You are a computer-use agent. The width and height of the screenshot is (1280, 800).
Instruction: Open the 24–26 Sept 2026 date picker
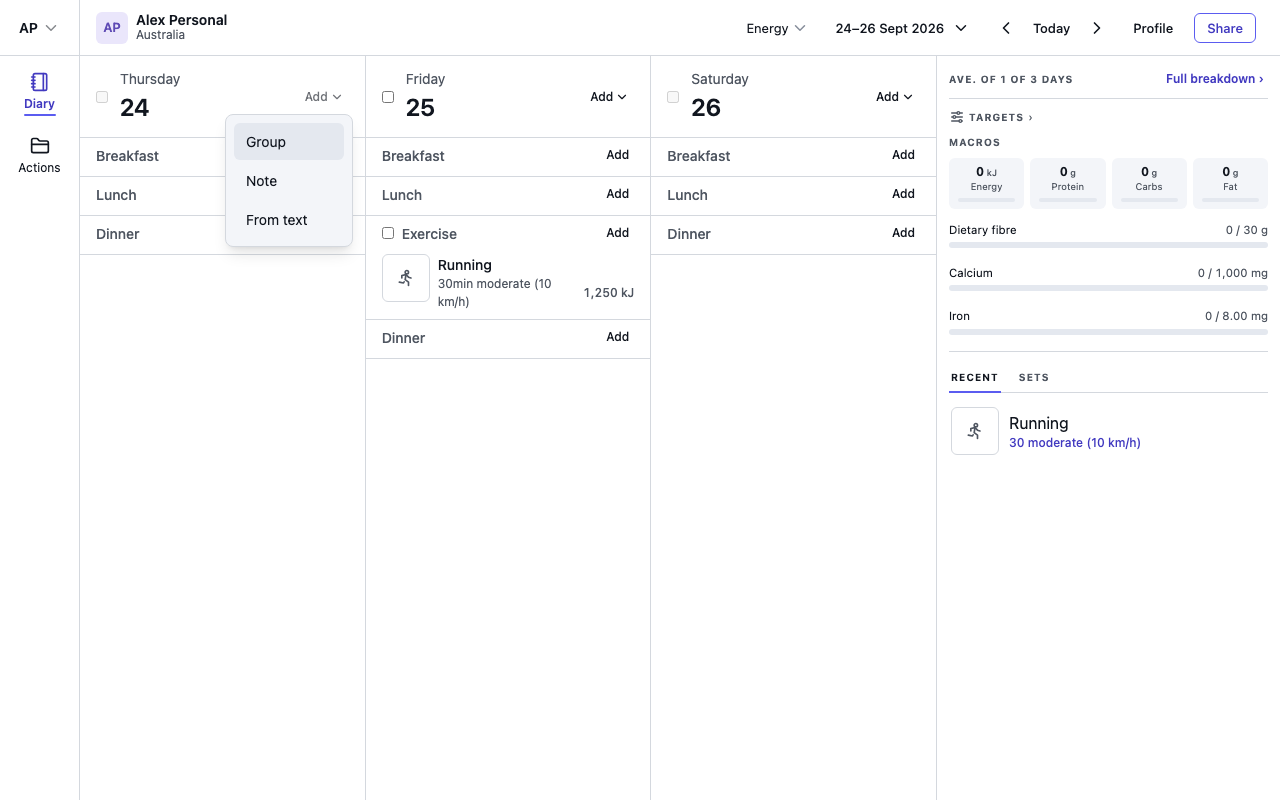coord(901,28)
